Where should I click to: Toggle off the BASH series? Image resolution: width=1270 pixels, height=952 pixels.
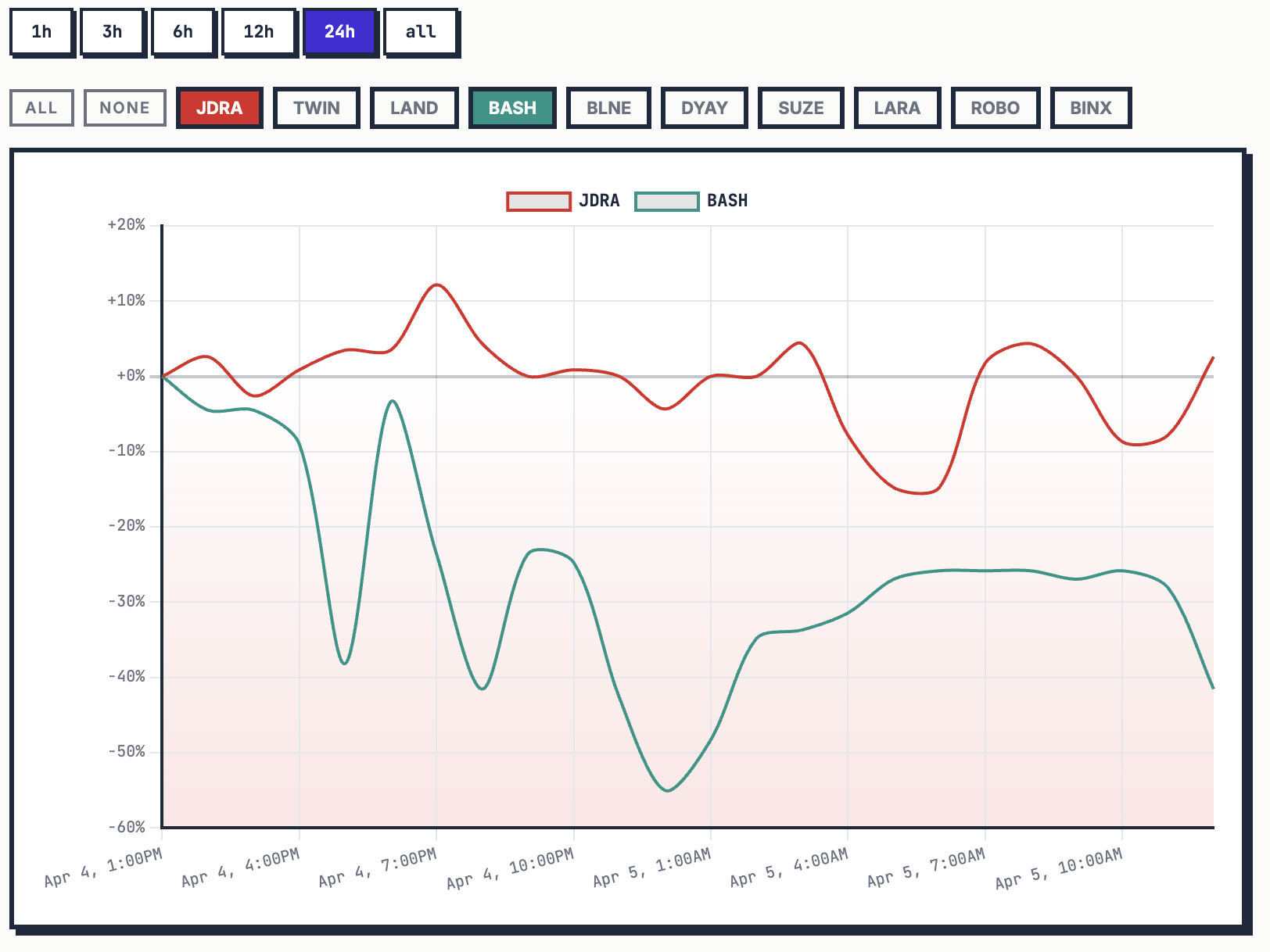click(x=512, y=108)
